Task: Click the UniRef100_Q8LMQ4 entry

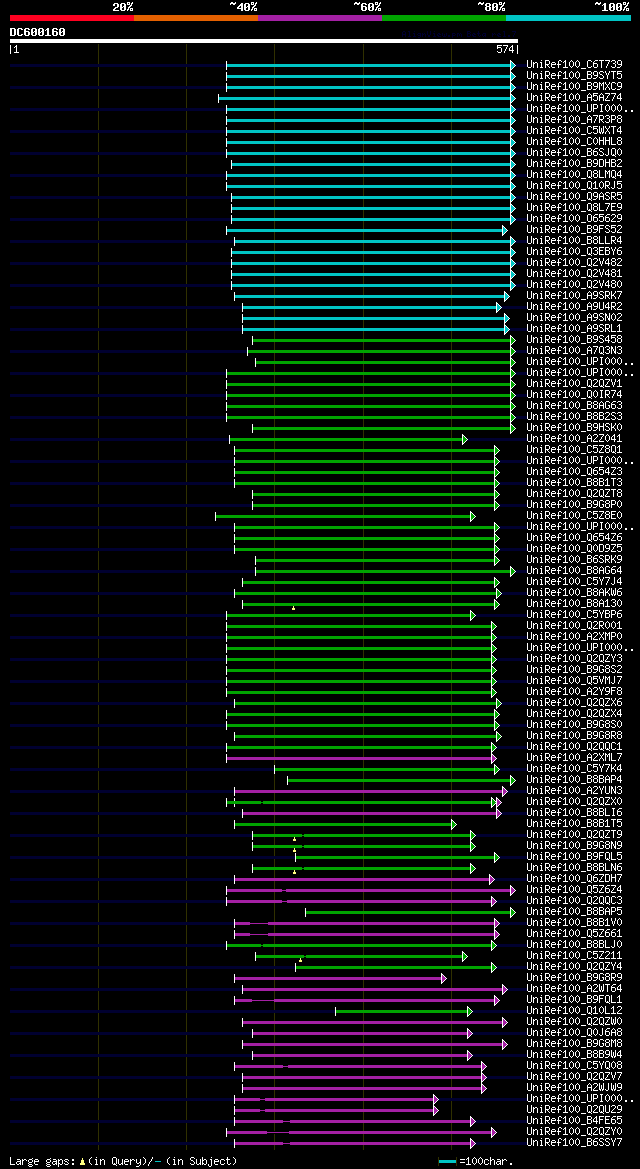Action: pos(574,174)
